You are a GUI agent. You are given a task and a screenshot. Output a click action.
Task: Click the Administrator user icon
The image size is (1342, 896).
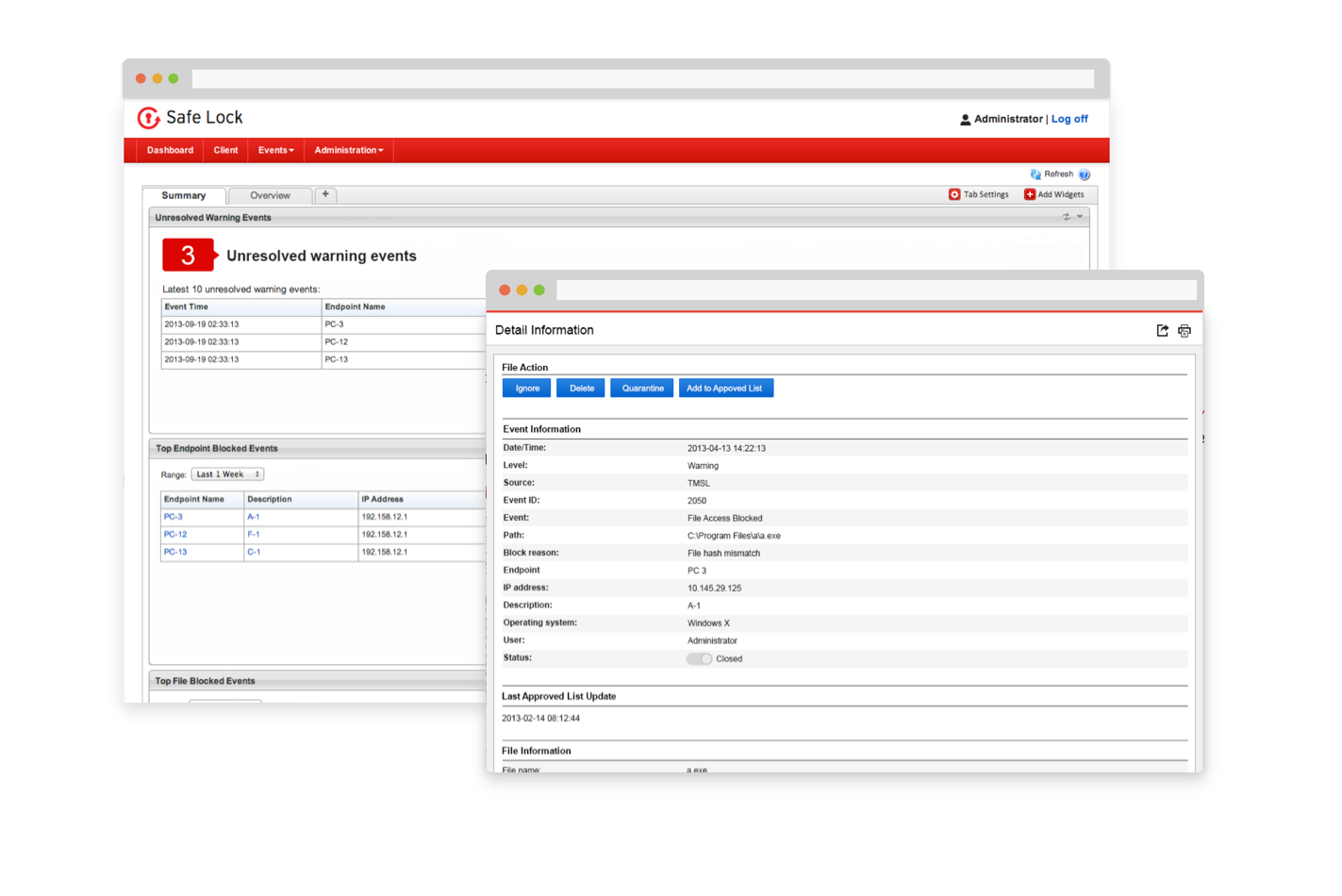click(x=965, y=120)
